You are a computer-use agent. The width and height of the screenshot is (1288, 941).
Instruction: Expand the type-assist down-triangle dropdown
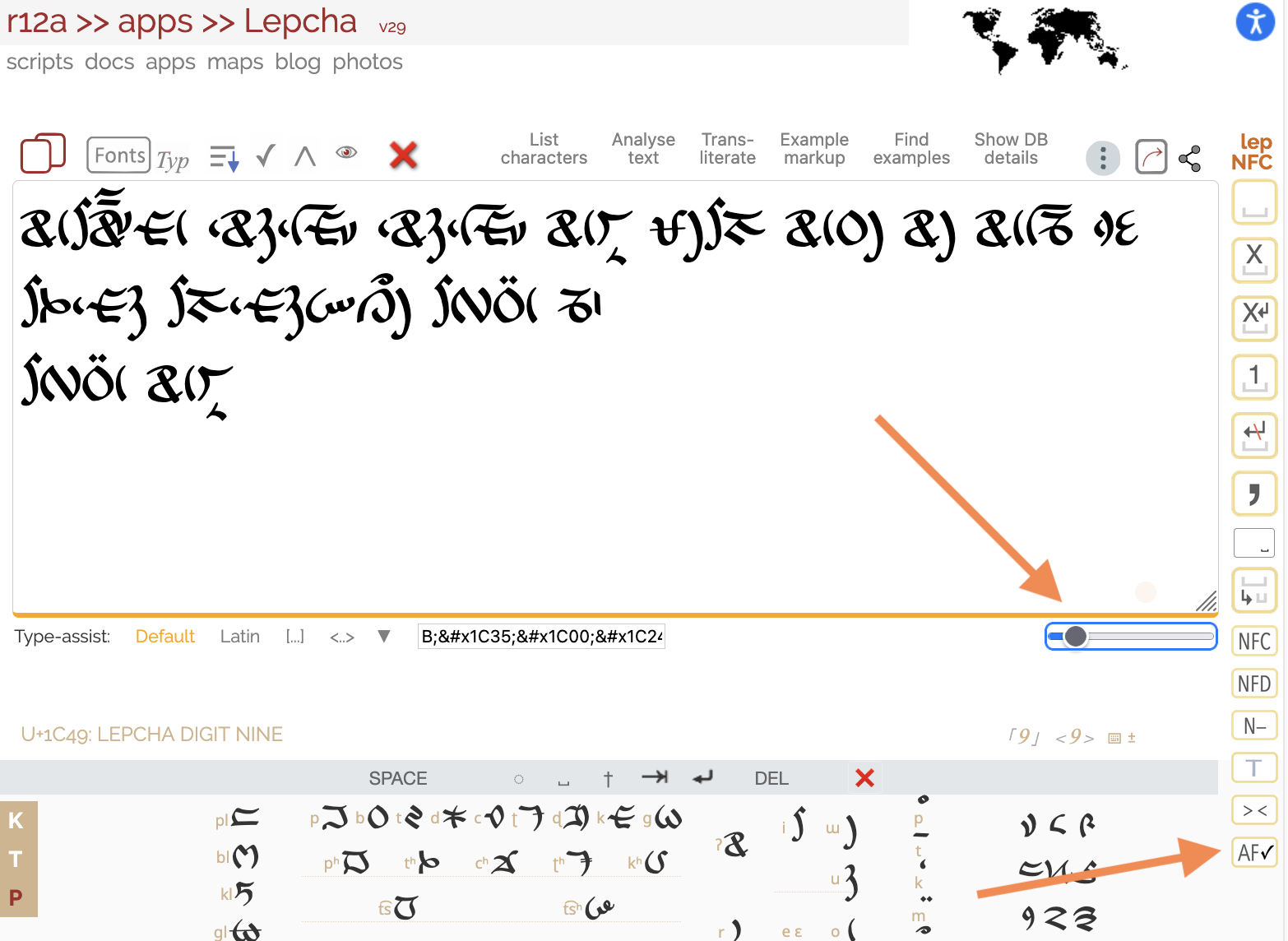[383, 636]
